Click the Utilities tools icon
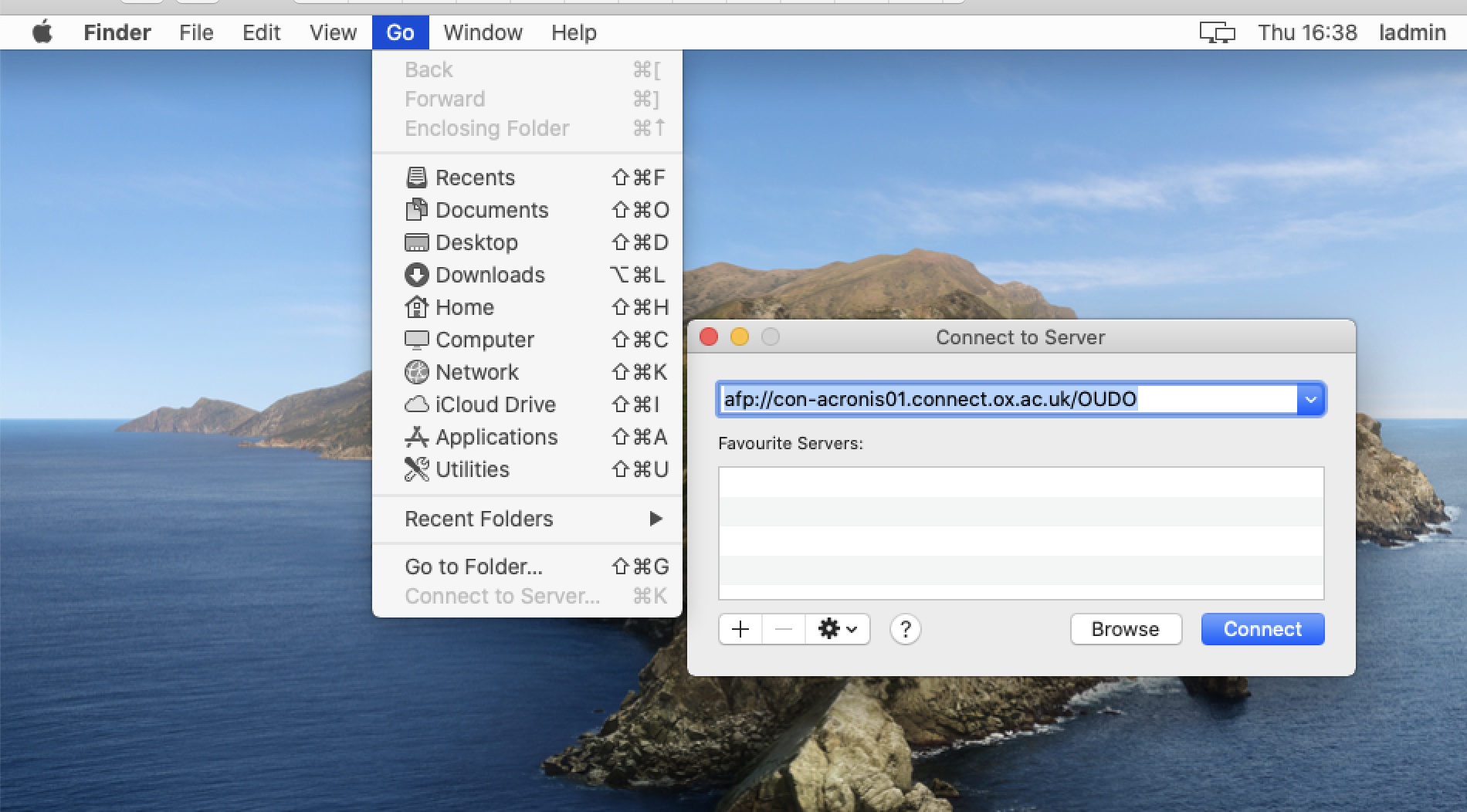The image size is (1467, 812). click(x=416, y=469)
